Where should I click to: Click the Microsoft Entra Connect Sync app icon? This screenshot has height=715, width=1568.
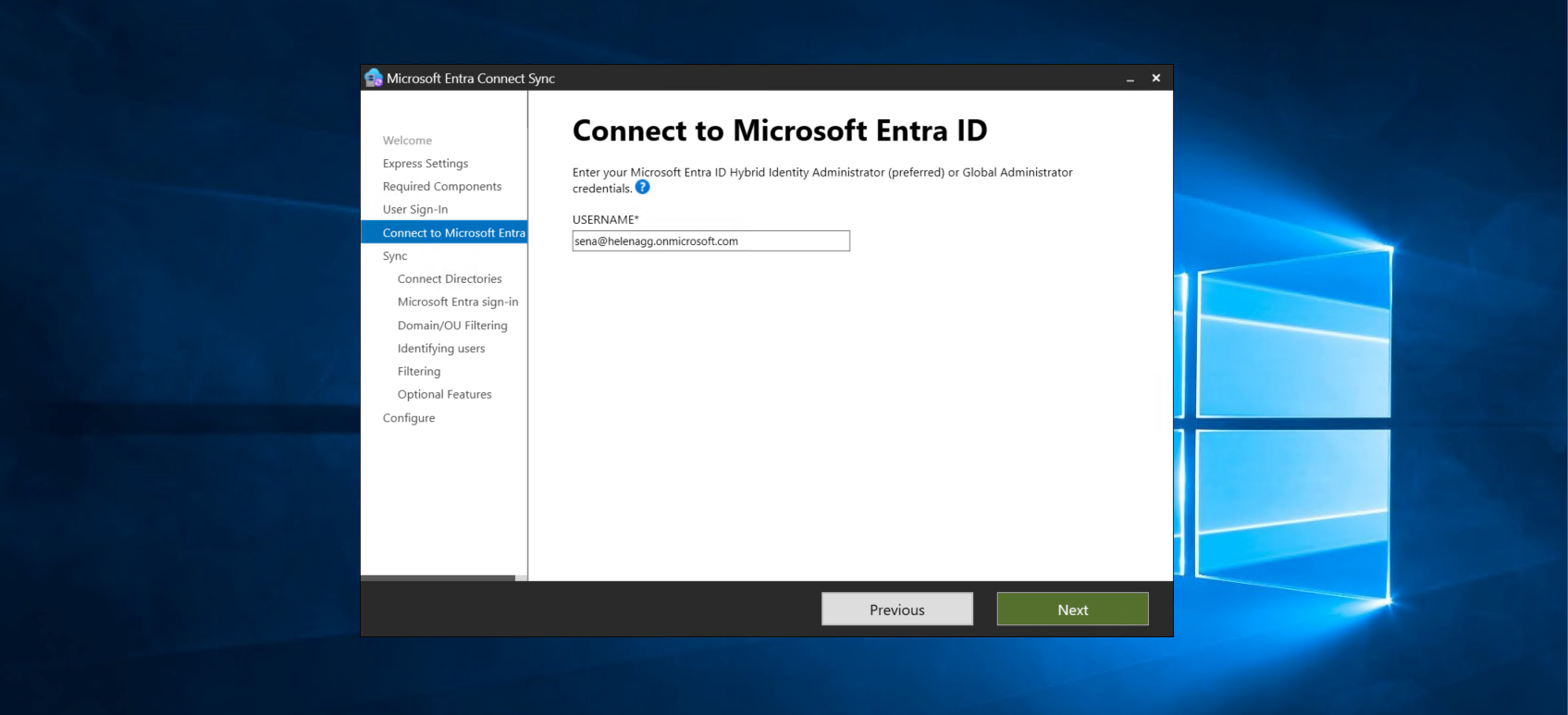[x=374, y=79]
